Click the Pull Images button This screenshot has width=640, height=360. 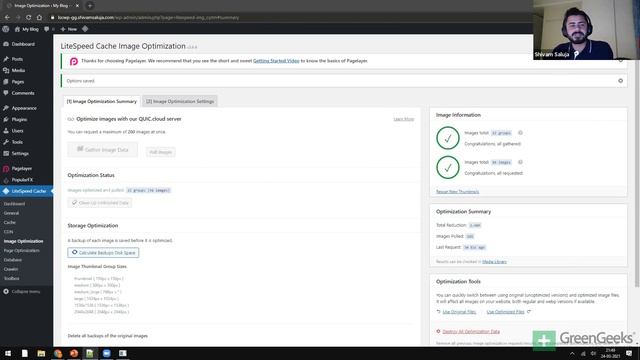point(160,152)
